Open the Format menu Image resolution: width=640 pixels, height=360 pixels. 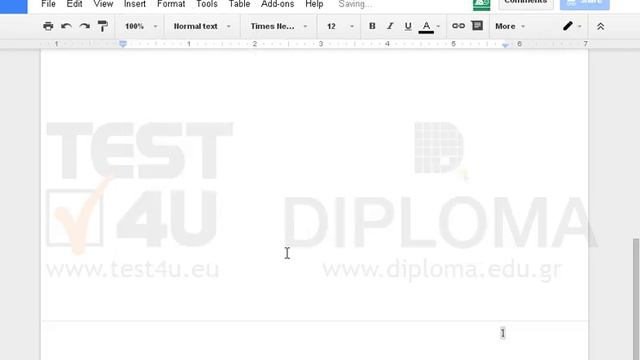click(171, 4)
